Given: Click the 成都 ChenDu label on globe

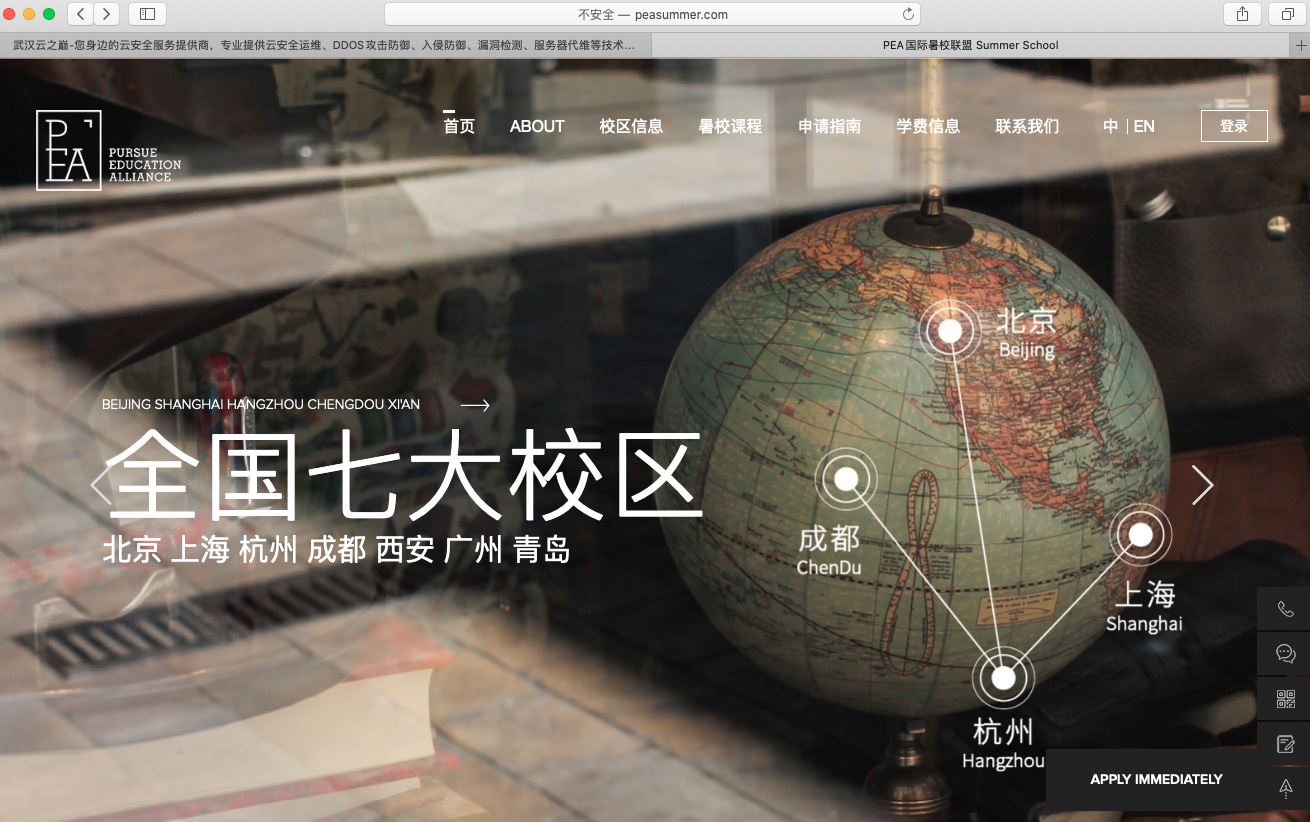Looking at the screenshot, I should coord(829,550).
